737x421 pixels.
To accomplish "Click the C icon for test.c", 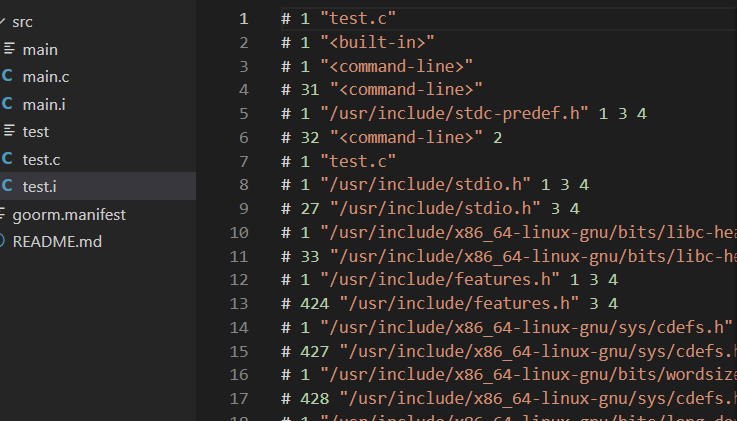I will click(8, 159).
